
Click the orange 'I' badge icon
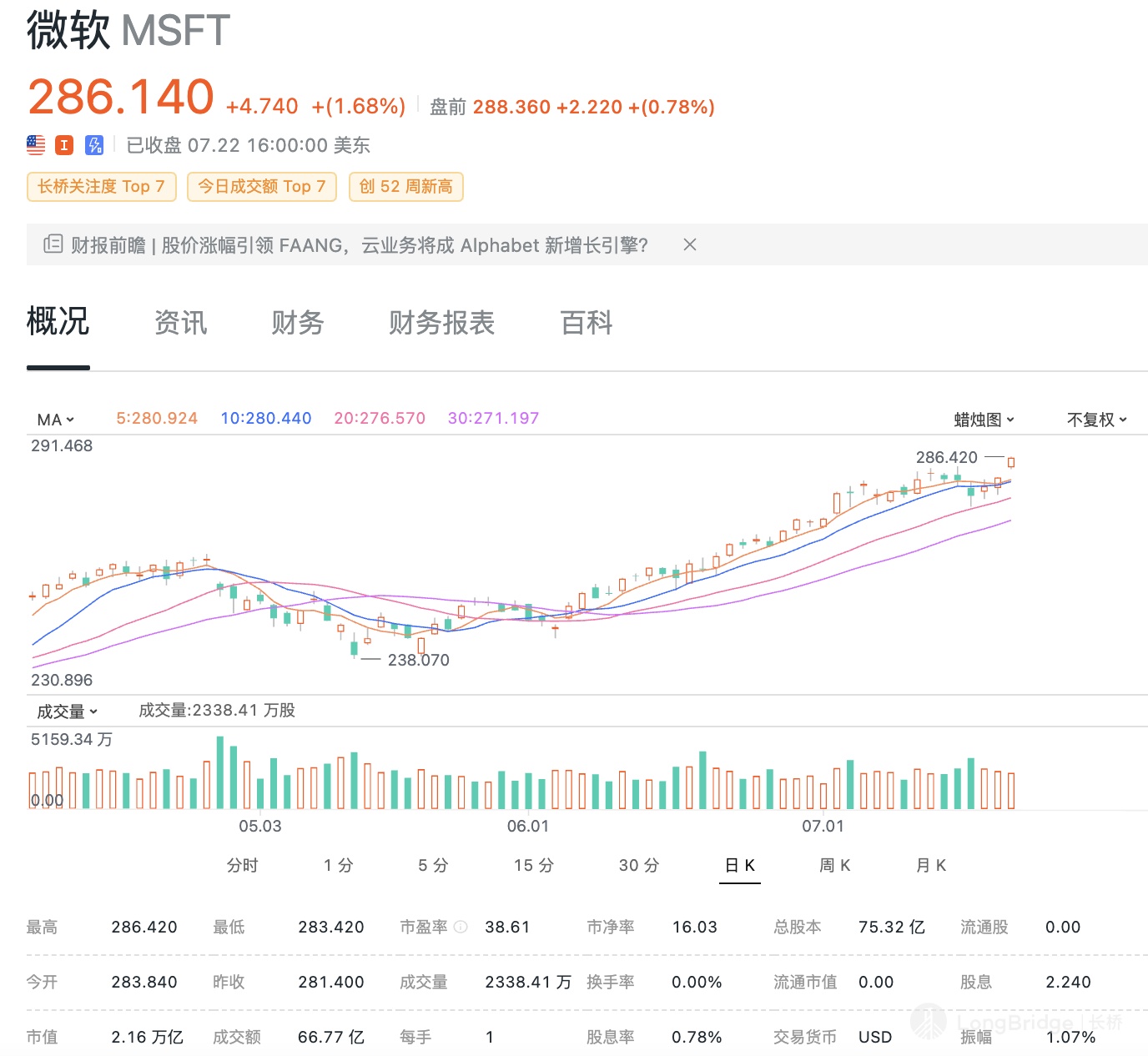pyautogui.click(x=64, y=145)
